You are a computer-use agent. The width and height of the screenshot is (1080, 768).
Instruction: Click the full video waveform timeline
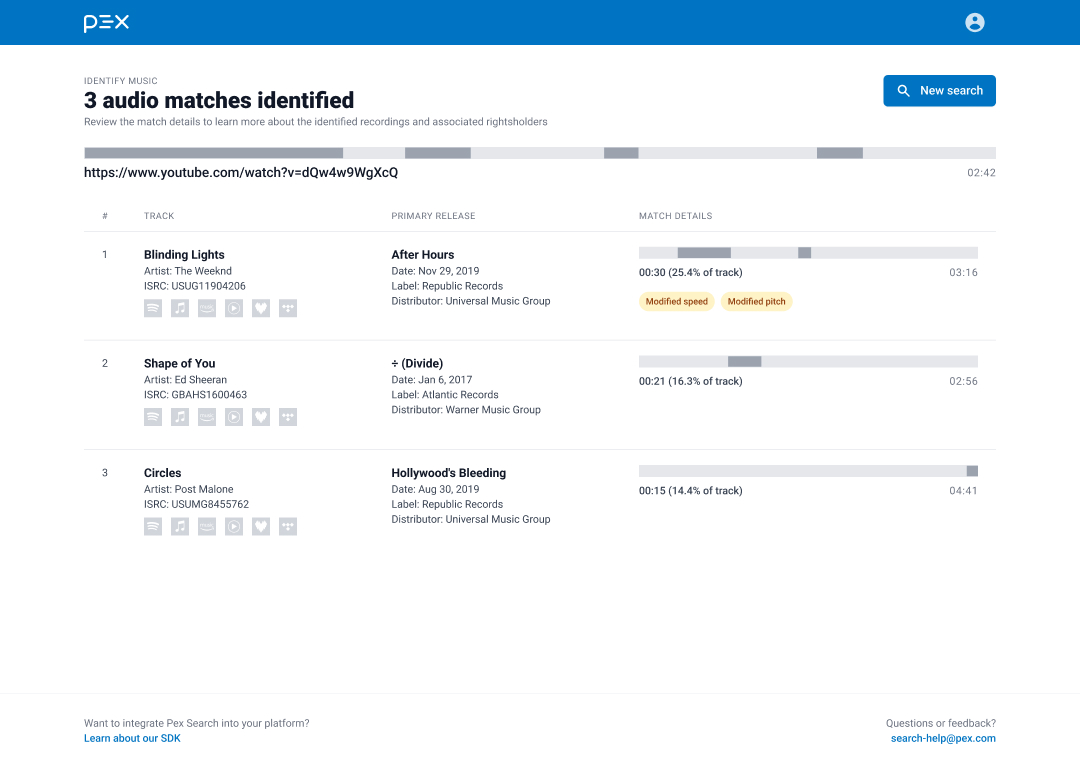point(540,153)
